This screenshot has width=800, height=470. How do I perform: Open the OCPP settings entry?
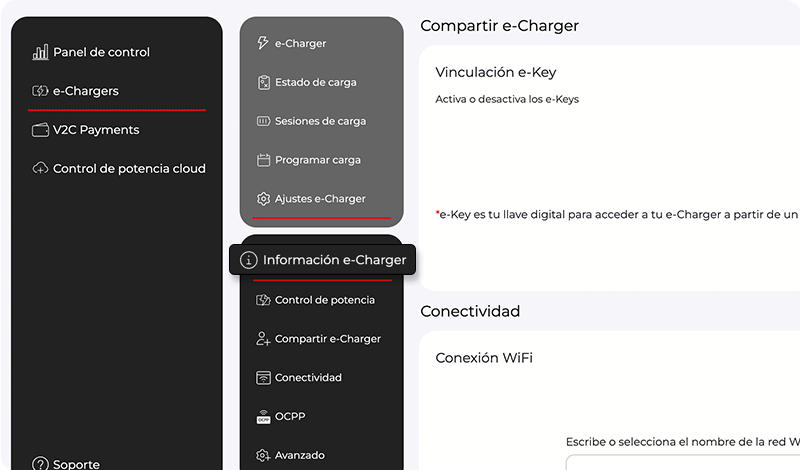(290, 417)
